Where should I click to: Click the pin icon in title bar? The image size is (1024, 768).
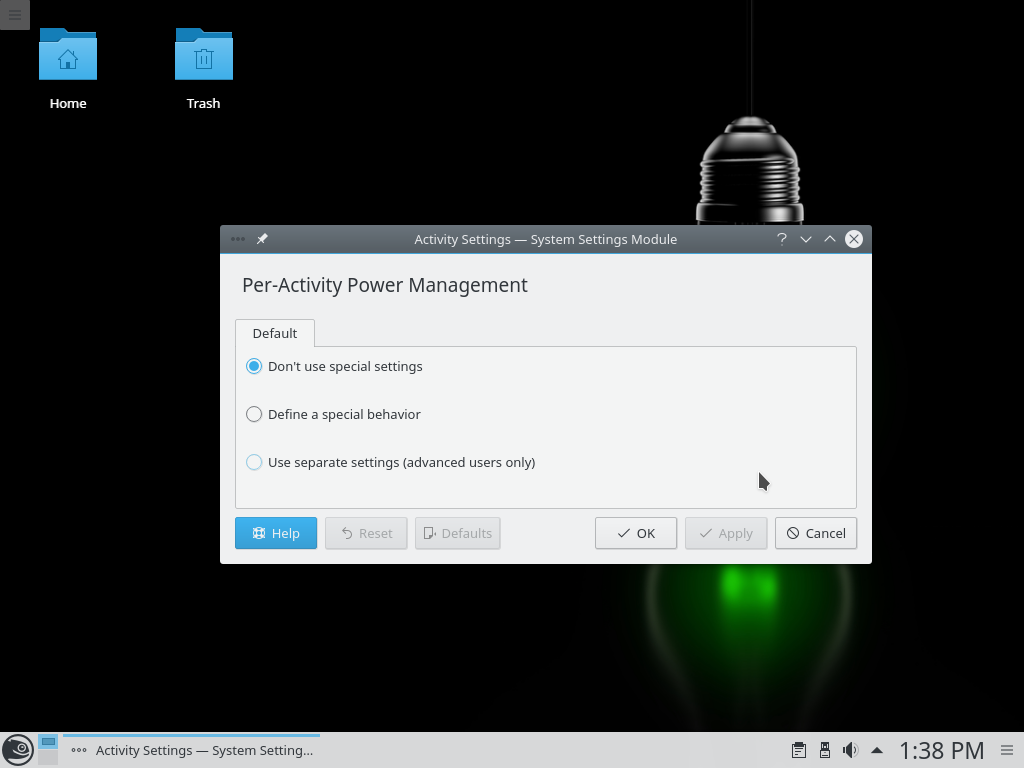point(262,239)
